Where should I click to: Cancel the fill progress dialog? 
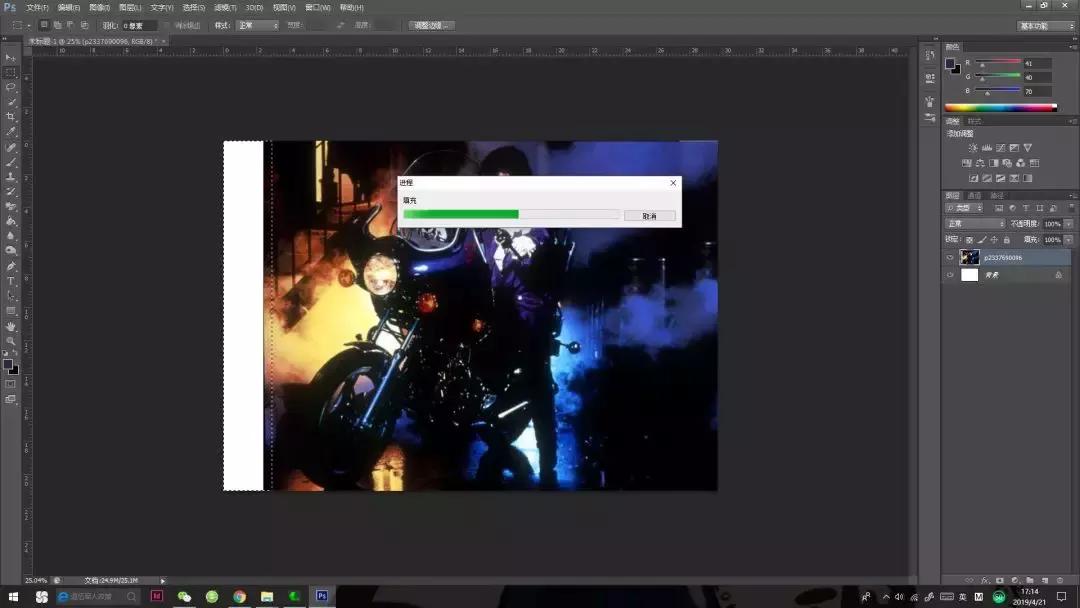(x=649, y=216)
